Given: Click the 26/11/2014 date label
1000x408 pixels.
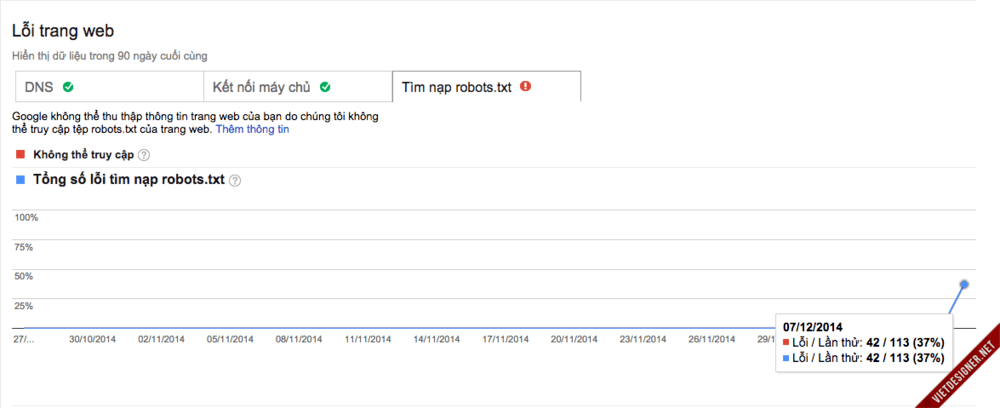Looking at the screenshot, I should (x=712, y=339).
